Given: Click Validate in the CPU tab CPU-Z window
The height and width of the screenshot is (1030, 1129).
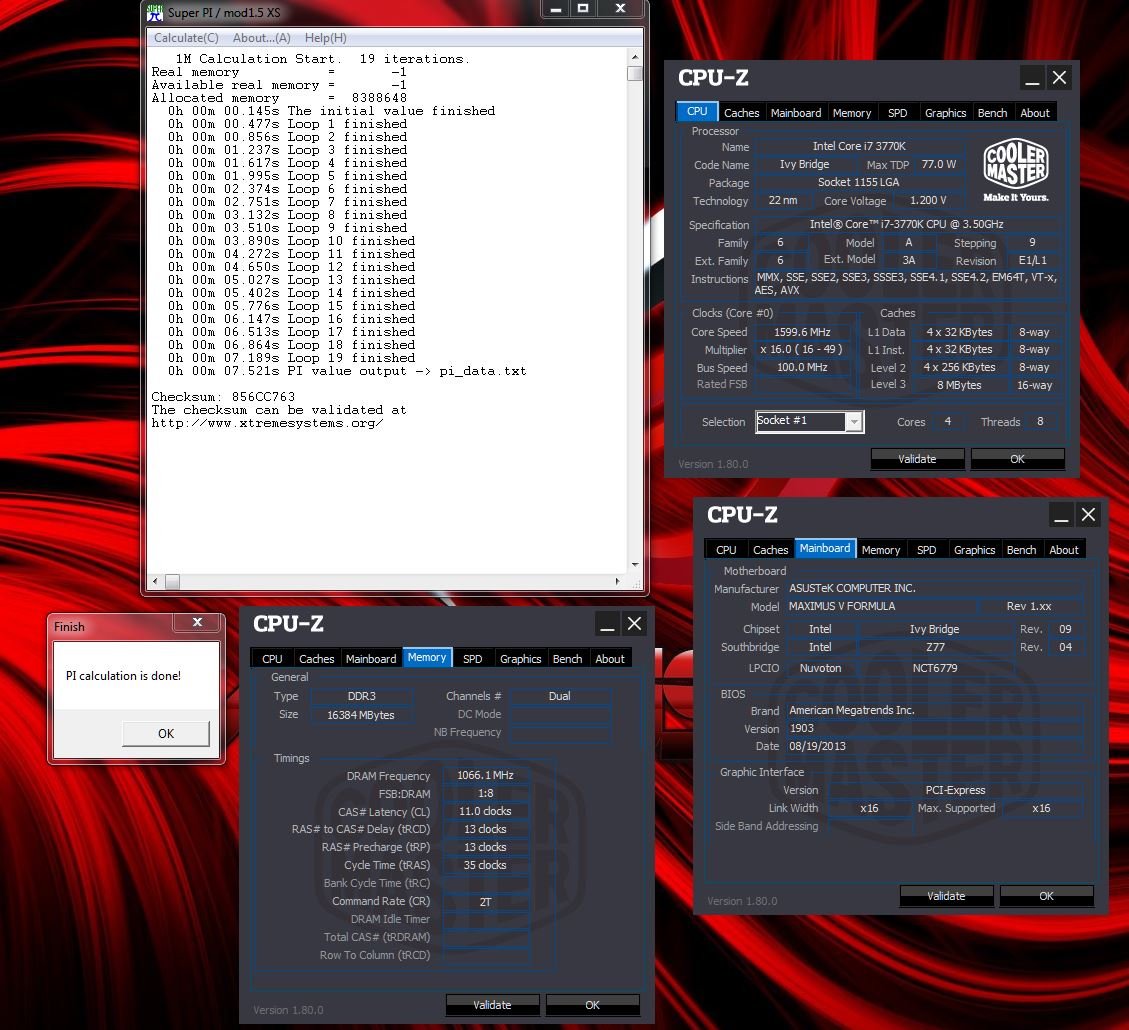Looking at the screenshot, I should (x=917, y=458).
